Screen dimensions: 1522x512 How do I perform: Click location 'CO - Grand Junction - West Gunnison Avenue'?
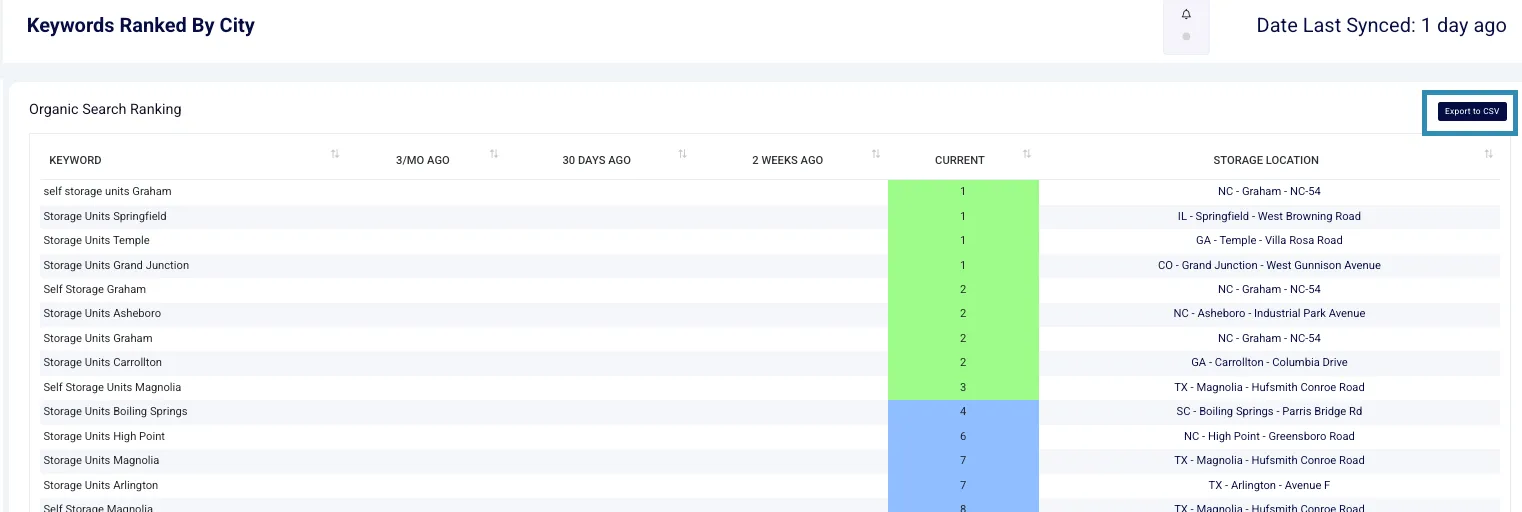click(1269, 265)
